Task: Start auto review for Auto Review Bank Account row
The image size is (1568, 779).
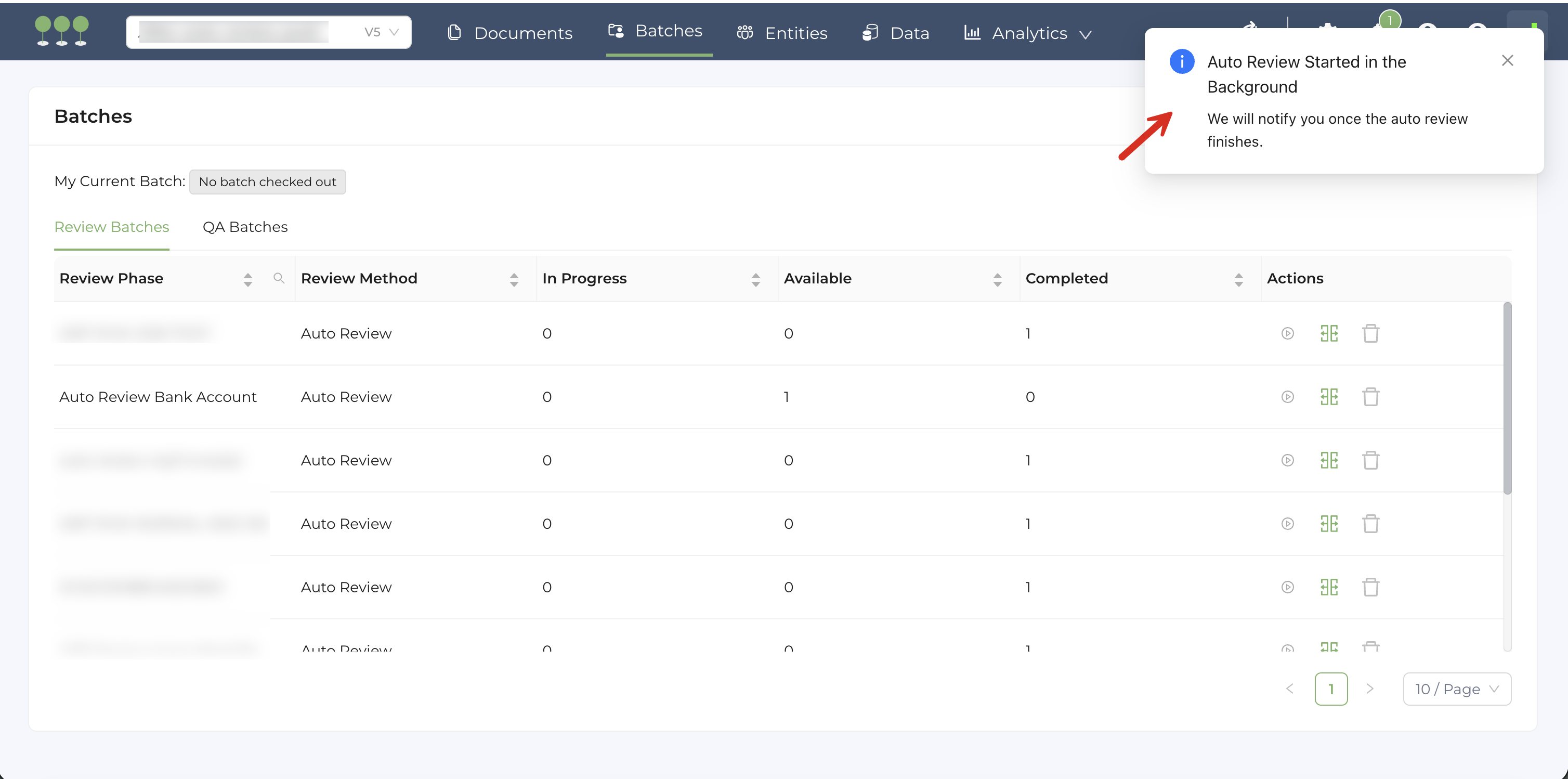Action: pyautogui.click(x=1287, y=397)
